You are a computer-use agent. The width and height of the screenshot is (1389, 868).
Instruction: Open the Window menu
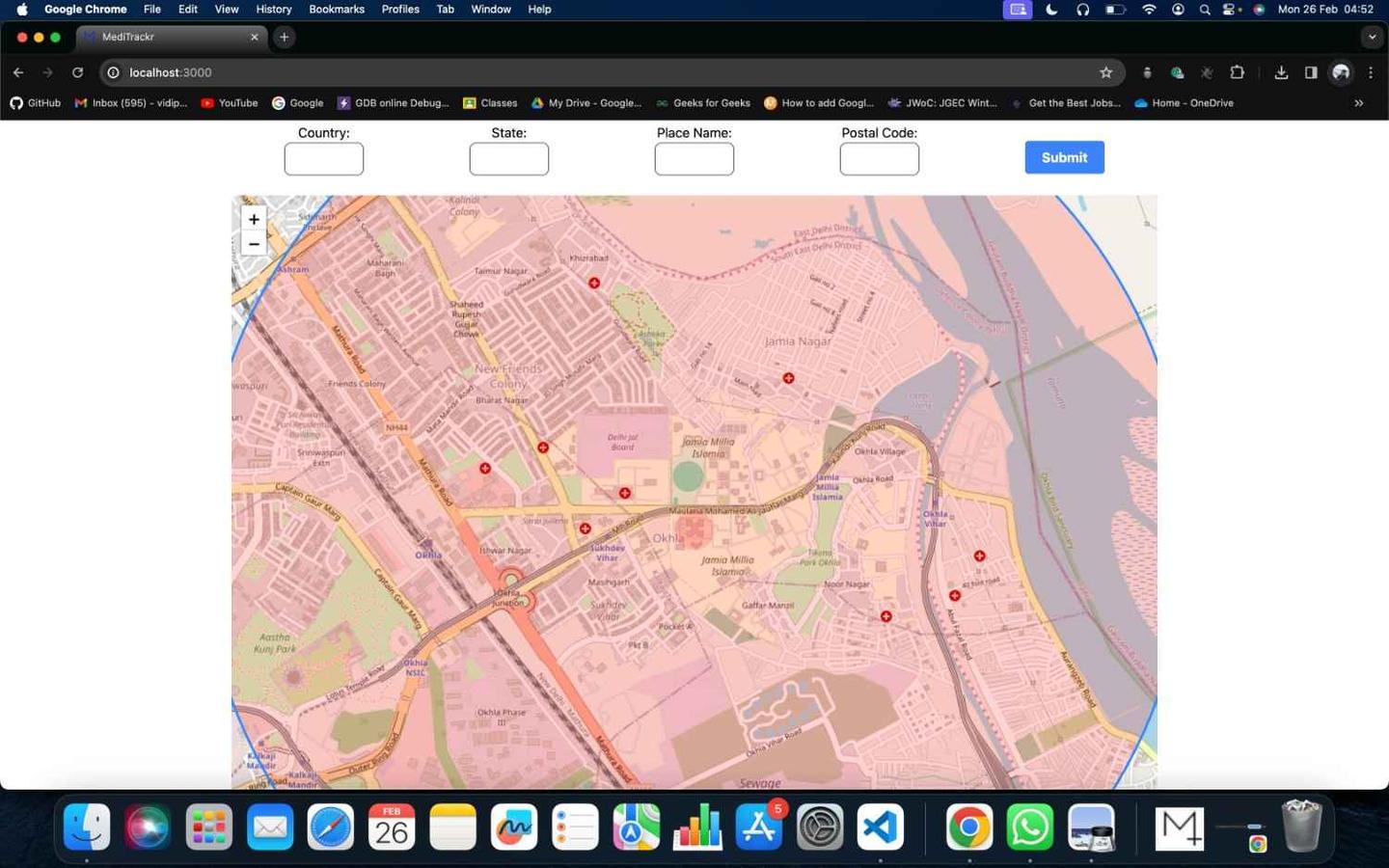[x=491, y=9]
